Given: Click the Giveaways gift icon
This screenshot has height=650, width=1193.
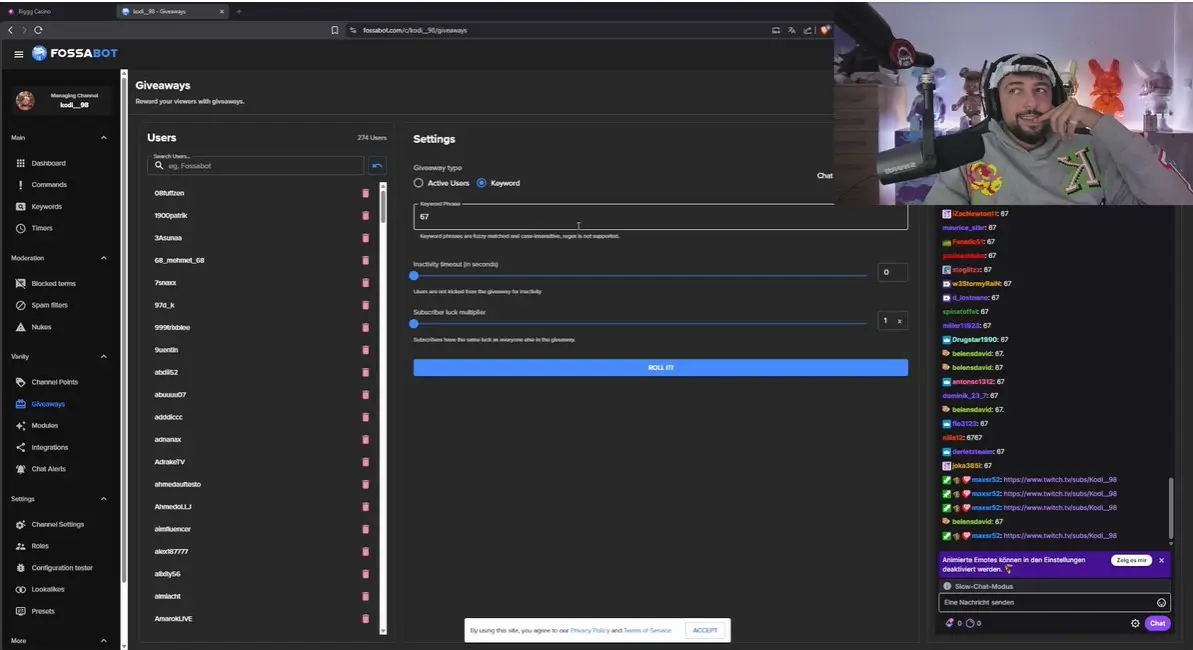Looking at the screenshot, I should [21, 403].
